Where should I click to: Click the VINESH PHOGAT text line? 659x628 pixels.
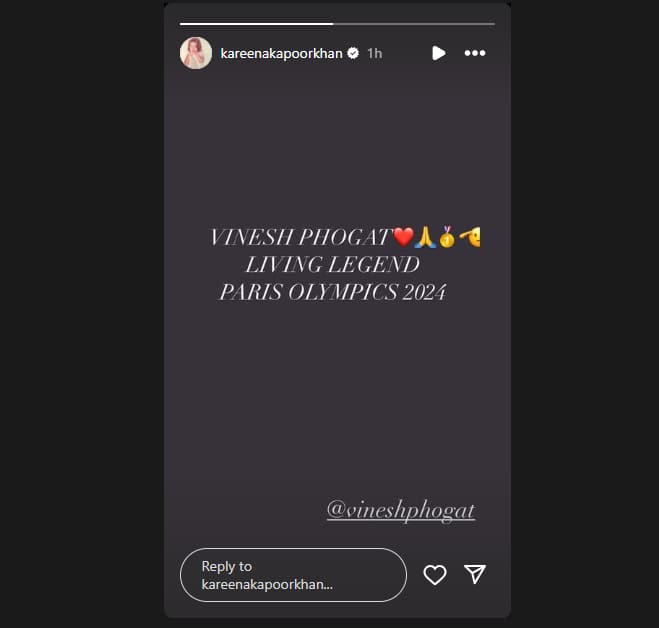(301, 237)
